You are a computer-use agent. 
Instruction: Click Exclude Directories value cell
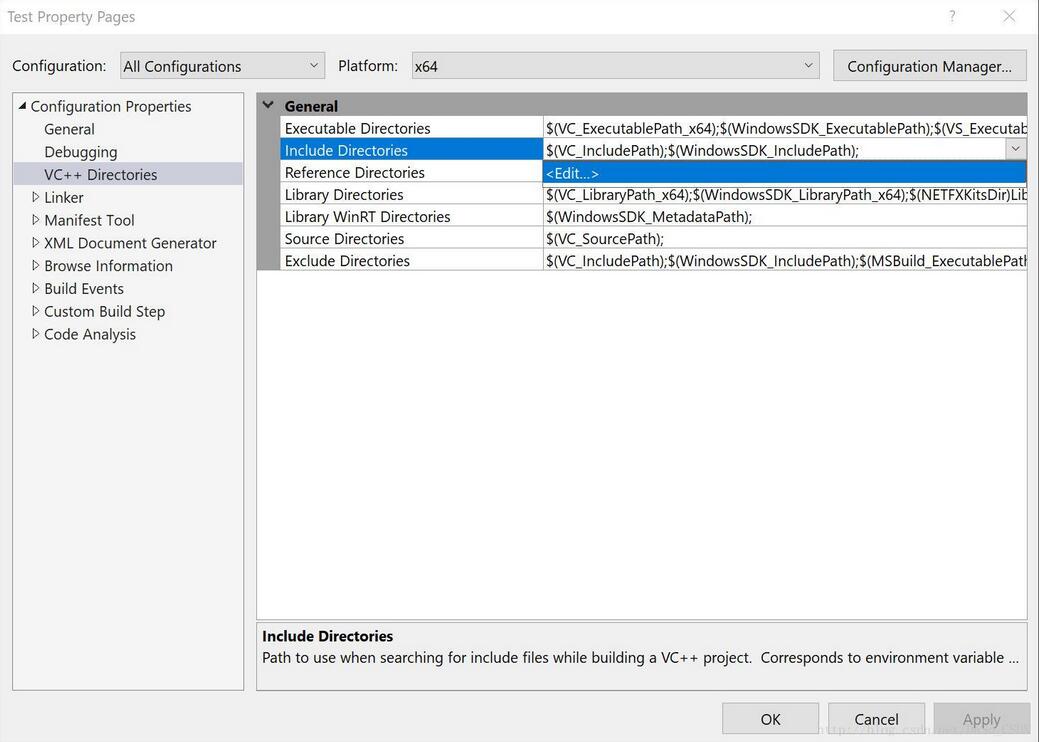click(785, 261)
